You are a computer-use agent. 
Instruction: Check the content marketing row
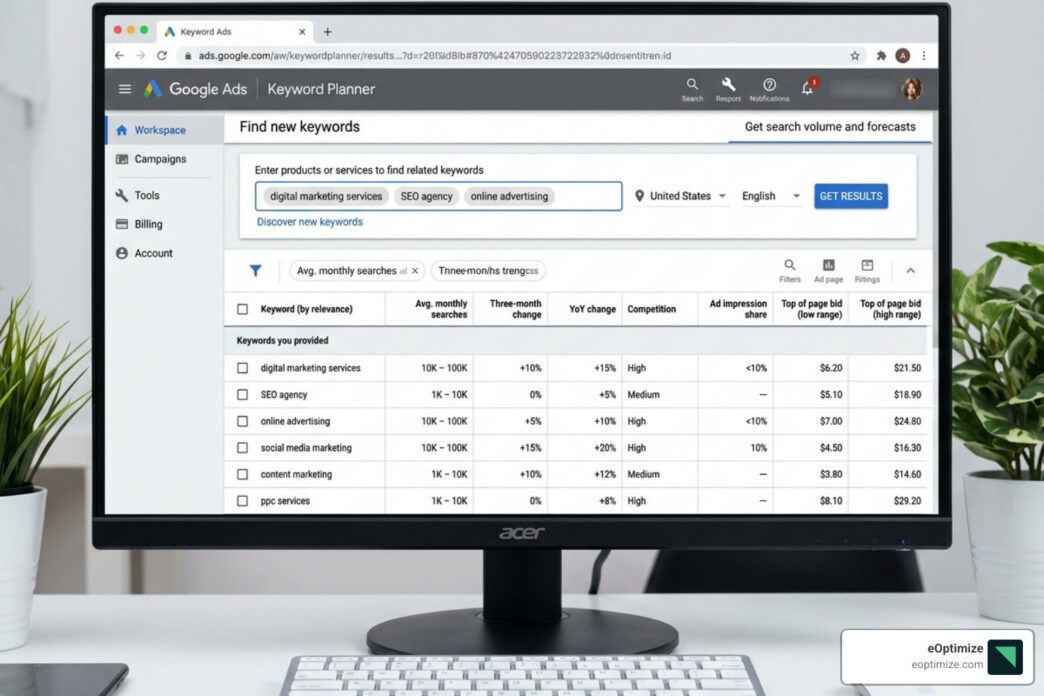pyautogui.click(x=242, y=474)
